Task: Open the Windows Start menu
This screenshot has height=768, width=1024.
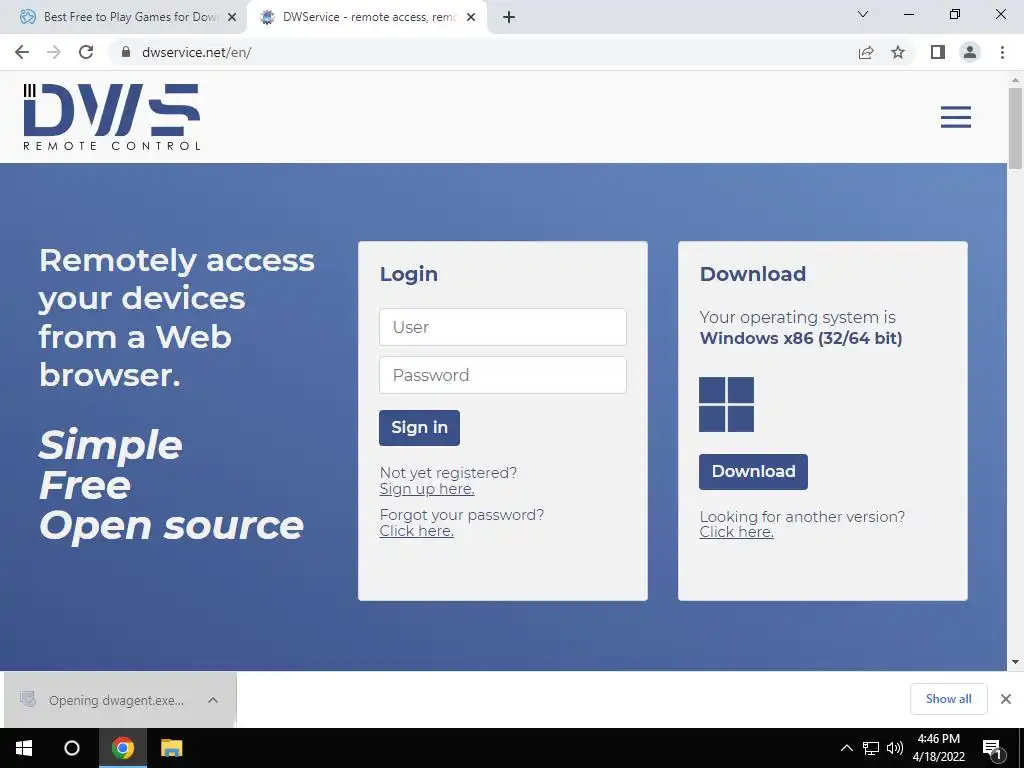Action: (x=24, y=748)
